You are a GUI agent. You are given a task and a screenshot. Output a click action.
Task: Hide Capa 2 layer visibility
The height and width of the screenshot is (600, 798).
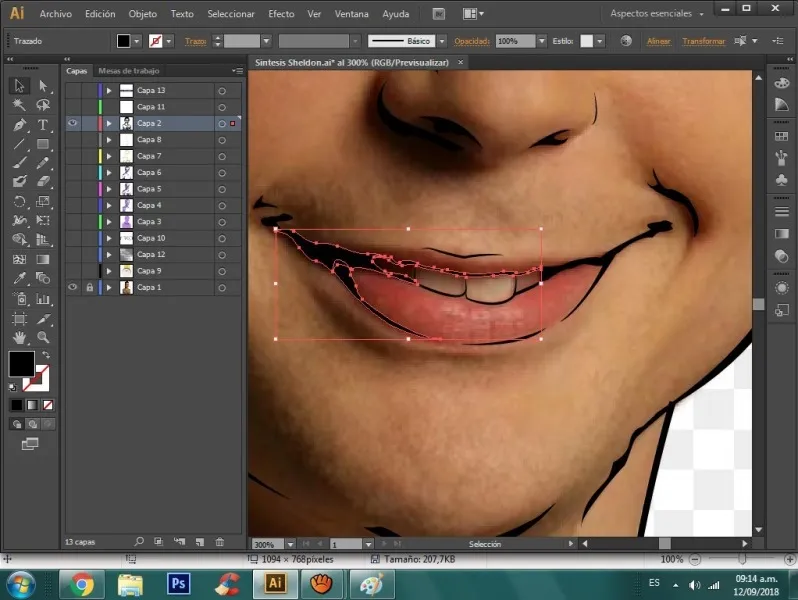[73, 123]
